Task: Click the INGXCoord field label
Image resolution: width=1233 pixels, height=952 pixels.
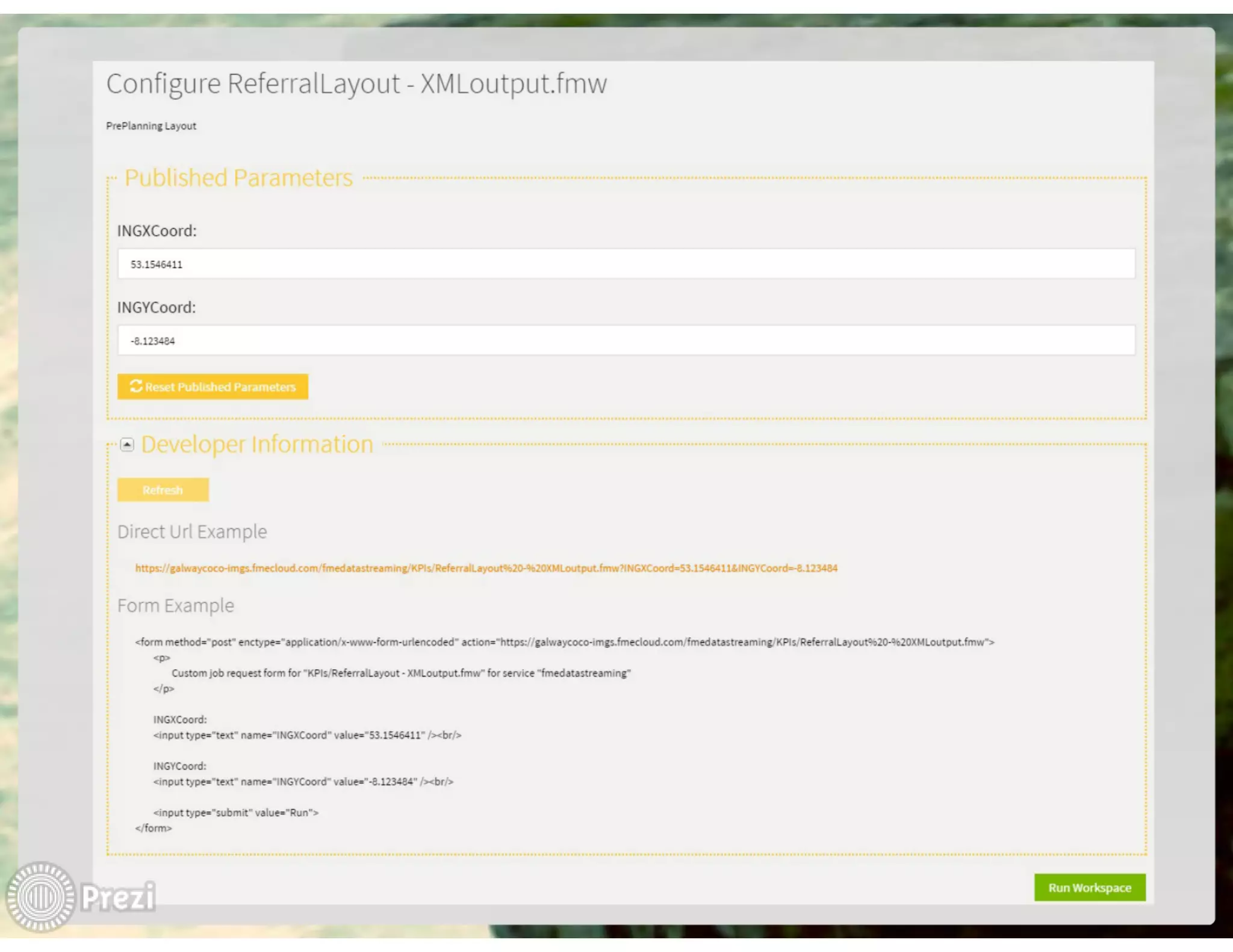Action: point(157,231)
